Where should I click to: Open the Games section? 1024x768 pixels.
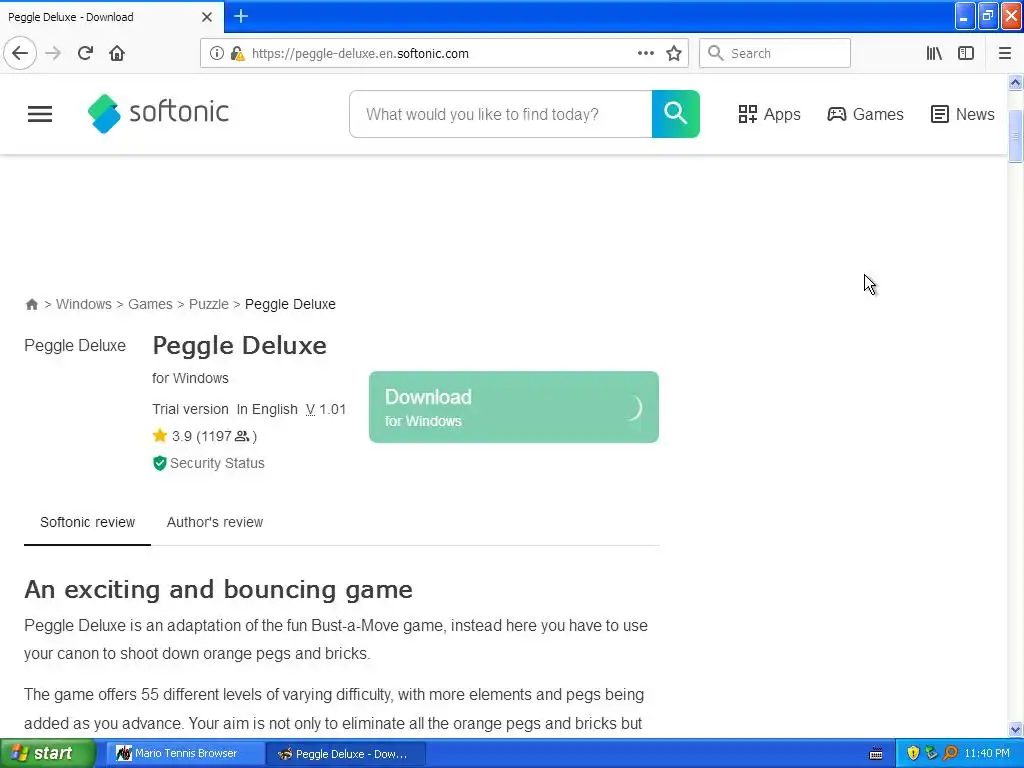[865, 114]
